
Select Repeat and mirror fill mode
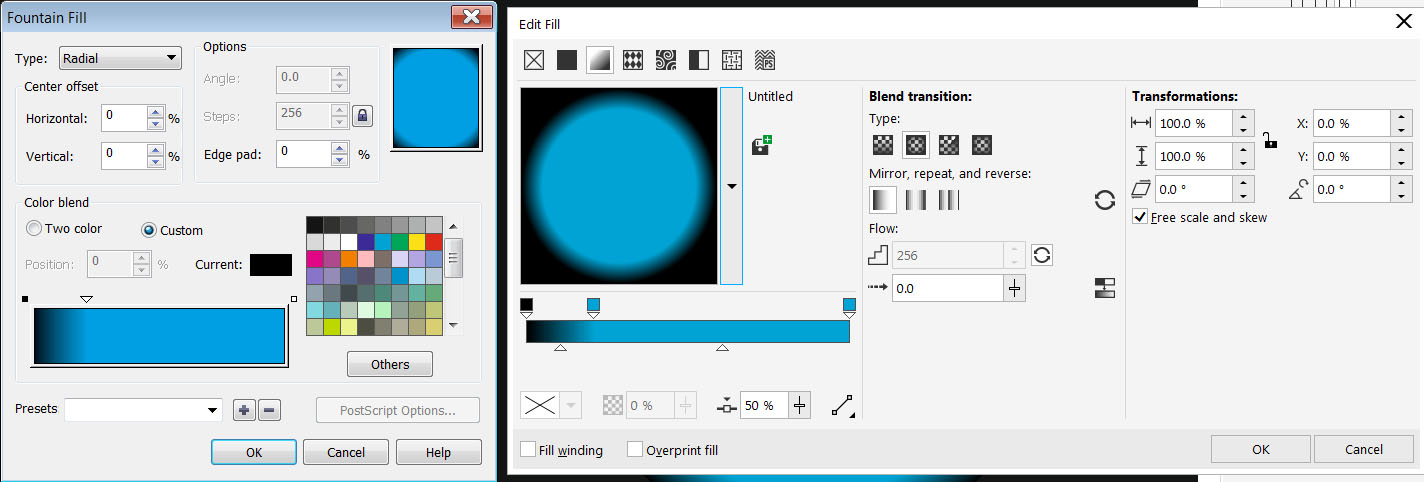(x=916, y=200)
